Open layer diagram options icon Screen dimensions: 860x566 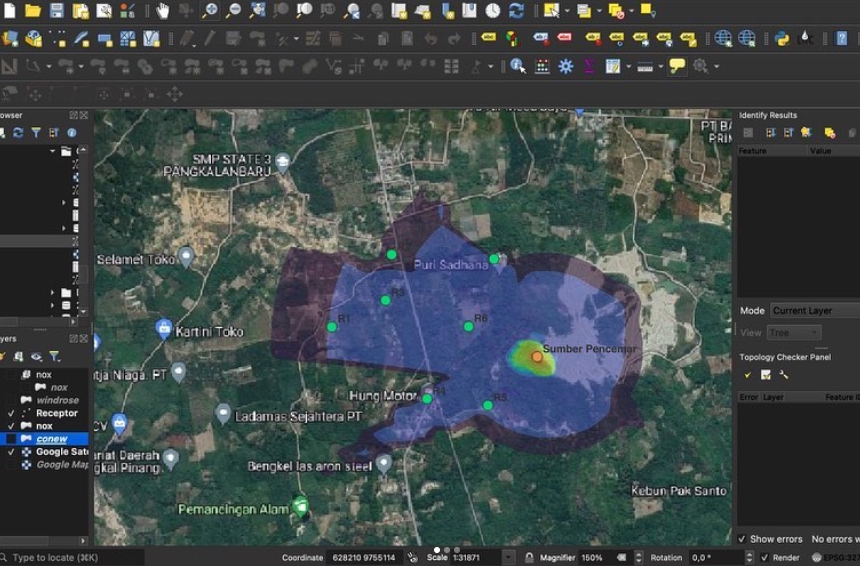pos(512,38)
